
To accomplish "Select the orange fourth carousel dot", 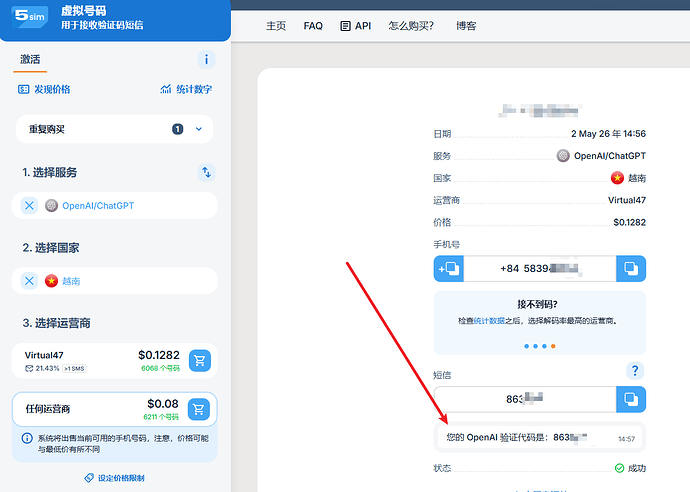I will coord(553,346).
